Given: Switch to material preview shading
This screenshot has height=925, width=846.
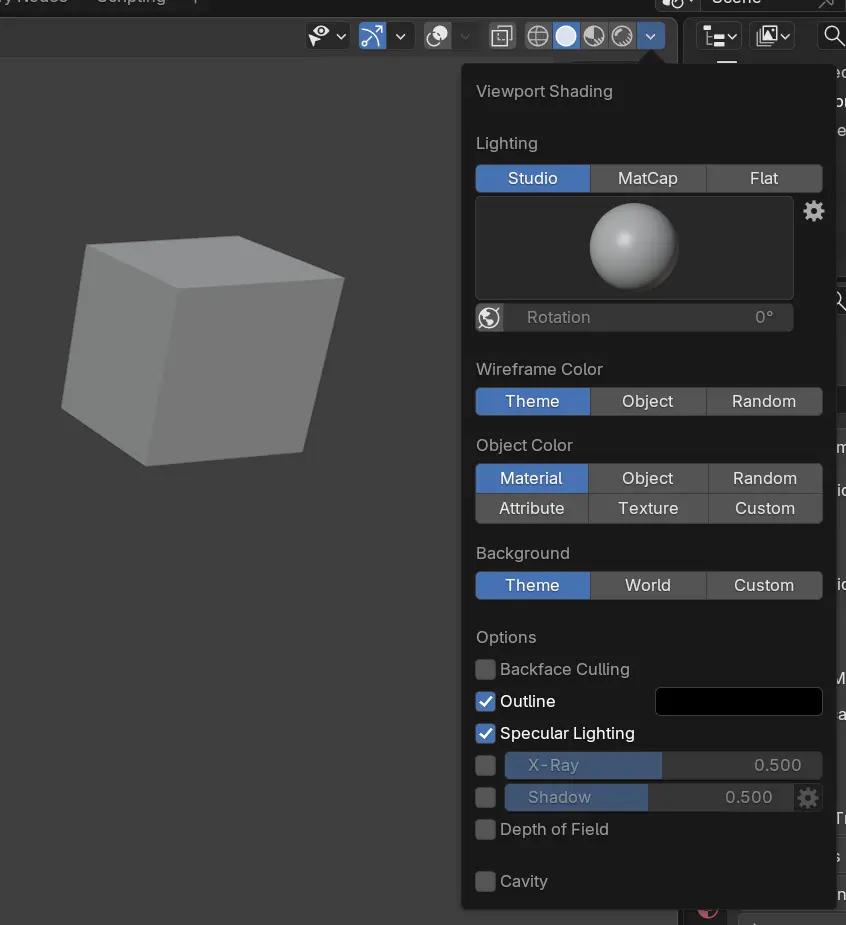Looking at the screenshot, I should 594,37.
